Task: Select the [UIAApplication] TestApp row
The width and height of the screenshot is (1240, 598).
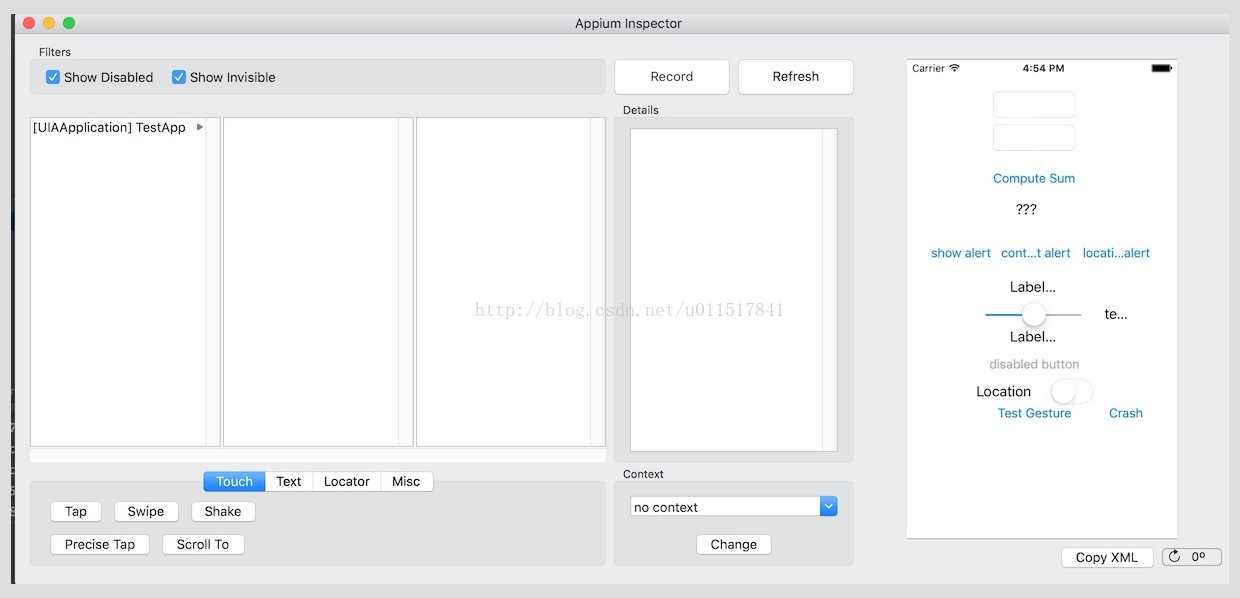Action: click(118, 127)
